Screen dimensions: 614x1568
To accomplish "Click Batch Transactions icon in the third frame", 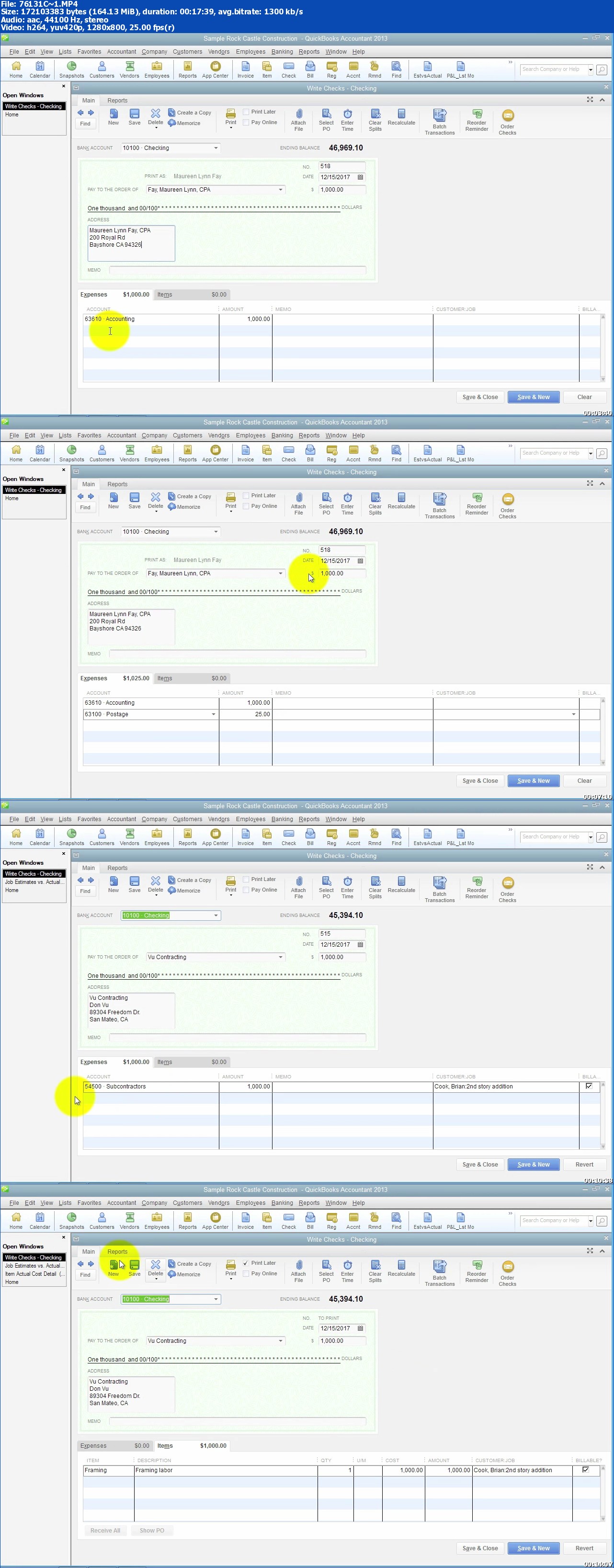I will pos(439,887).
